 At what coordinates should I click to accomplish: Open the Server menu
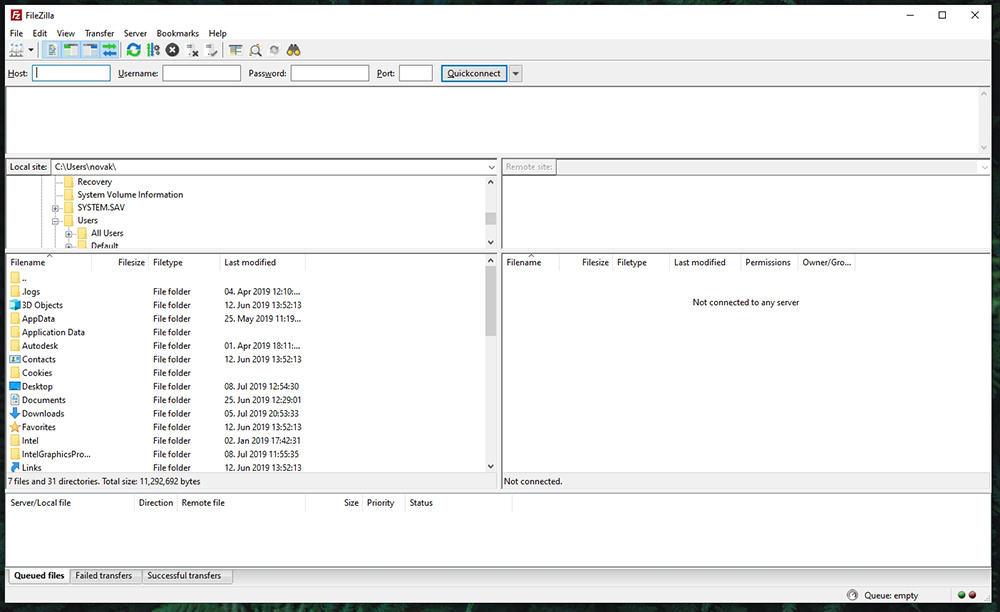coord(135,33)
